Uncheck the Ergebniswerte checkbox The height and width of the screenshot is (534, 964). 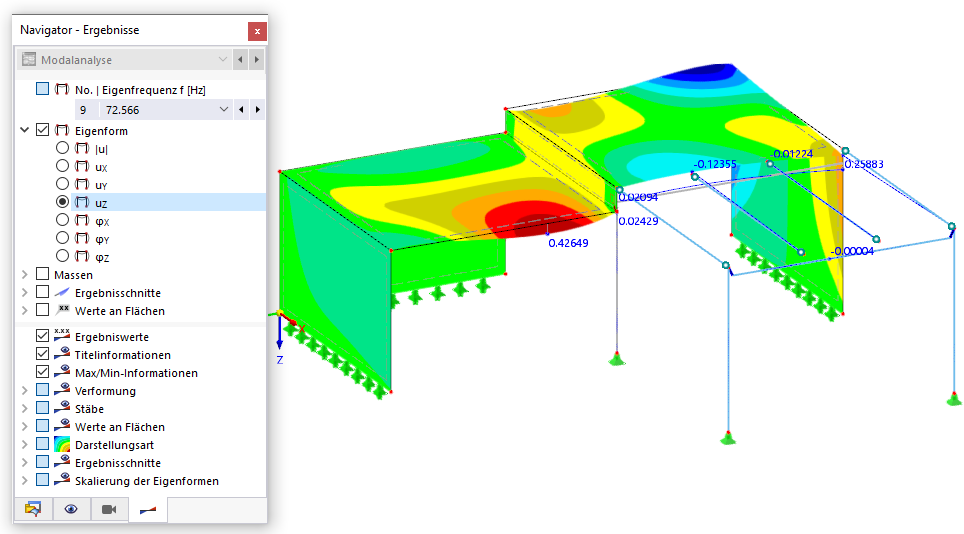(42, 336)
